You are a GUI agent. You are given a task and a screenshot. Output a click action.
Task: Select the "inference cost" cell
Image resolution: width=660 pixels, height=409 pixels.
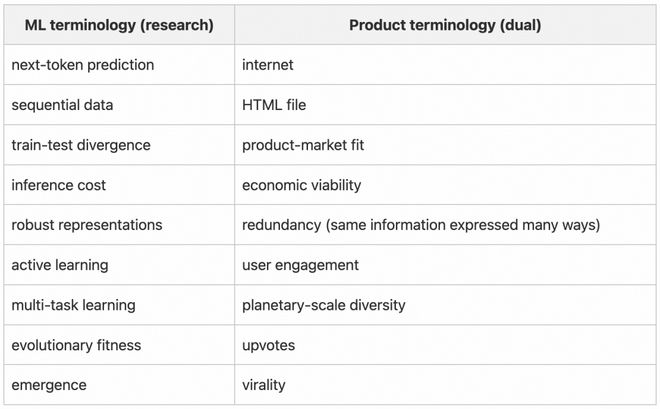(59, 185)
